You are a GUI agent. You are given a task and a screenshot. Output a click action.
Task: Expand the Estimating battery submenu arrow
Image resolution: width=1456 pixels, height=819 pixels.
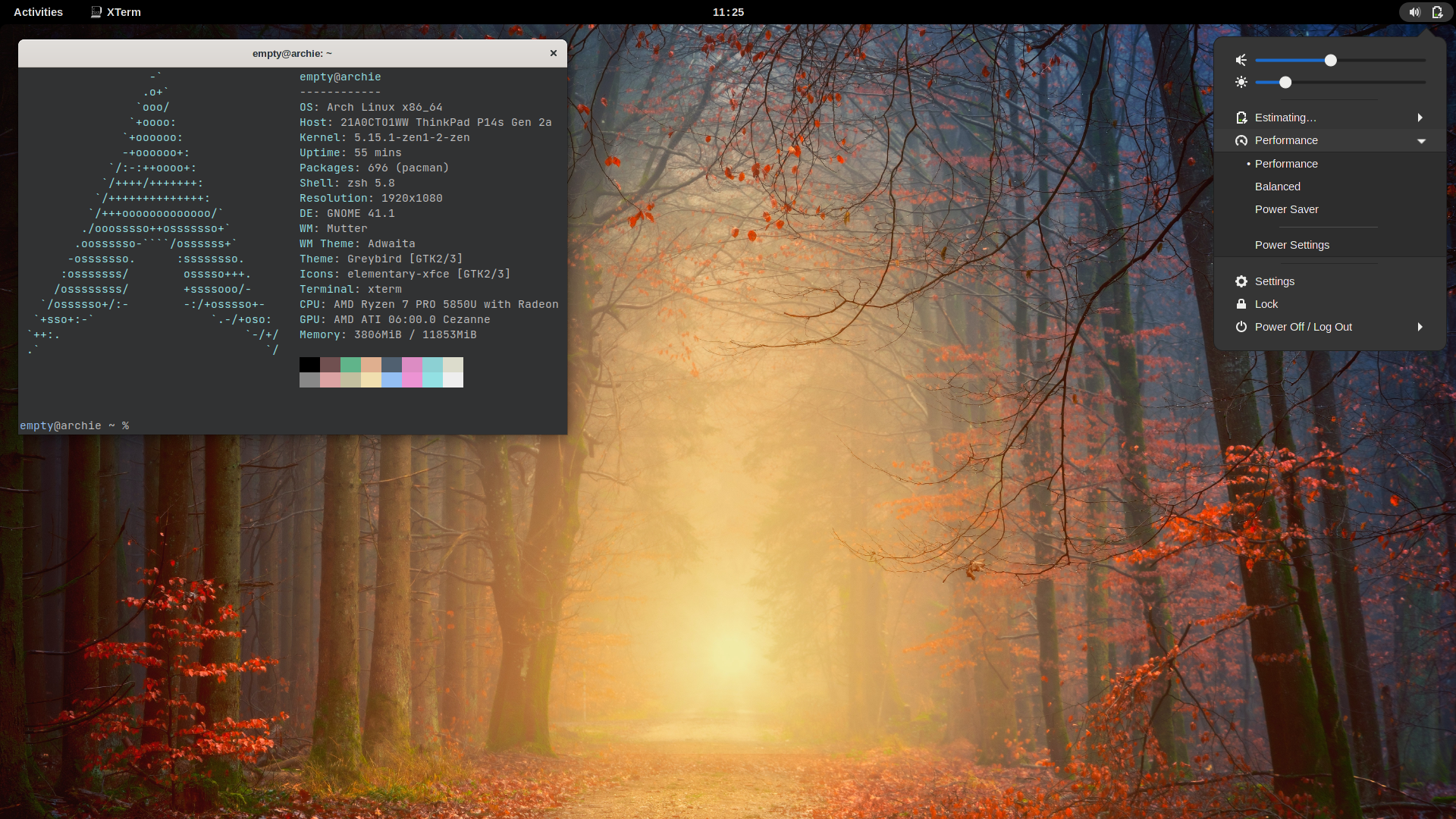(1420, 118)
